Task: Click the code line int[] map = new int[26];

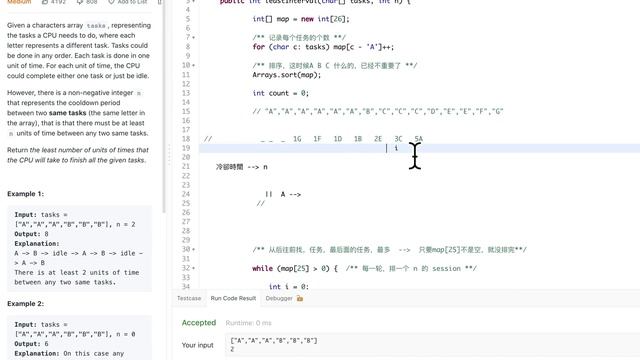Action: point(301,19)
